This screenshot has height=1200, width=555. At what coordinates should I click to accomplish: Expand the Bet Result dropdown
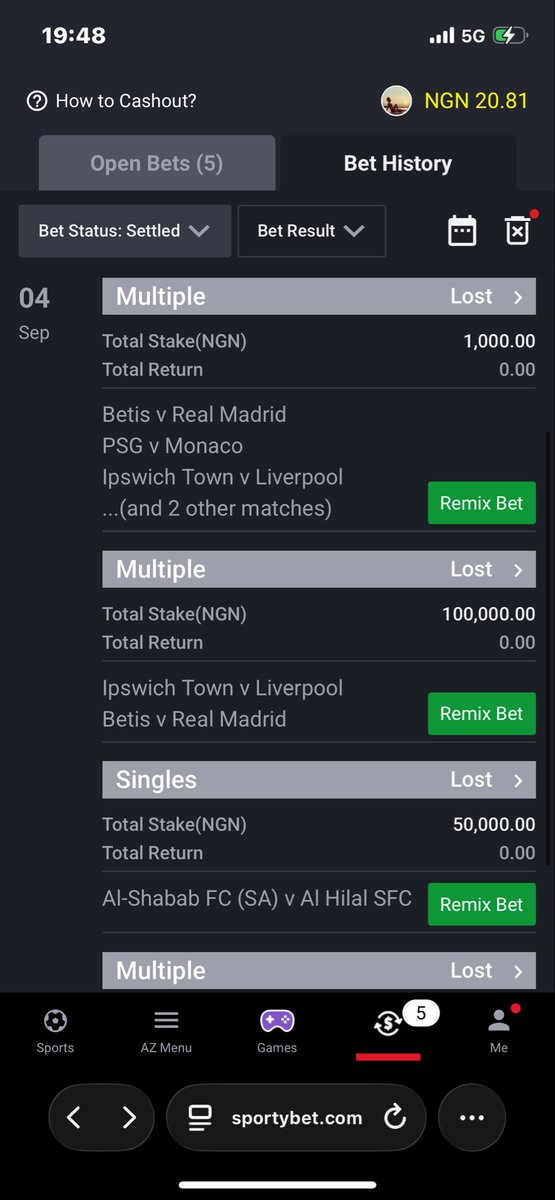pyautogui.click(x=312, y=231)
